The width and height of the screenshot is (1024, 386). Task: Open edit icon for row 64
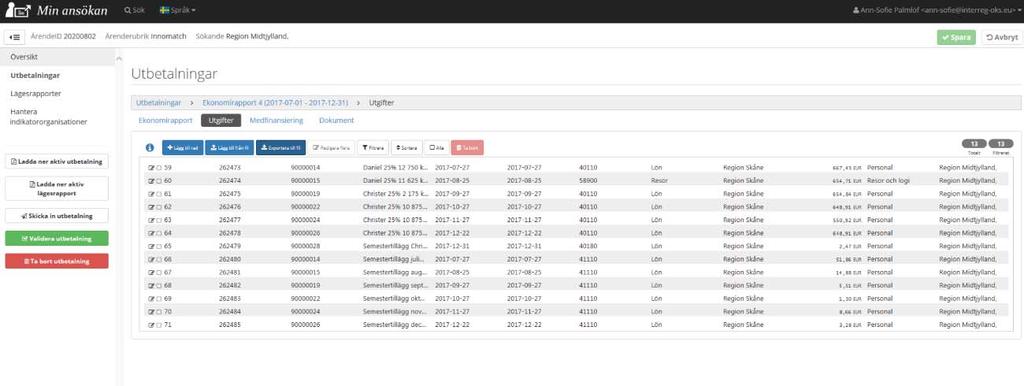click(x=152, y=233)
